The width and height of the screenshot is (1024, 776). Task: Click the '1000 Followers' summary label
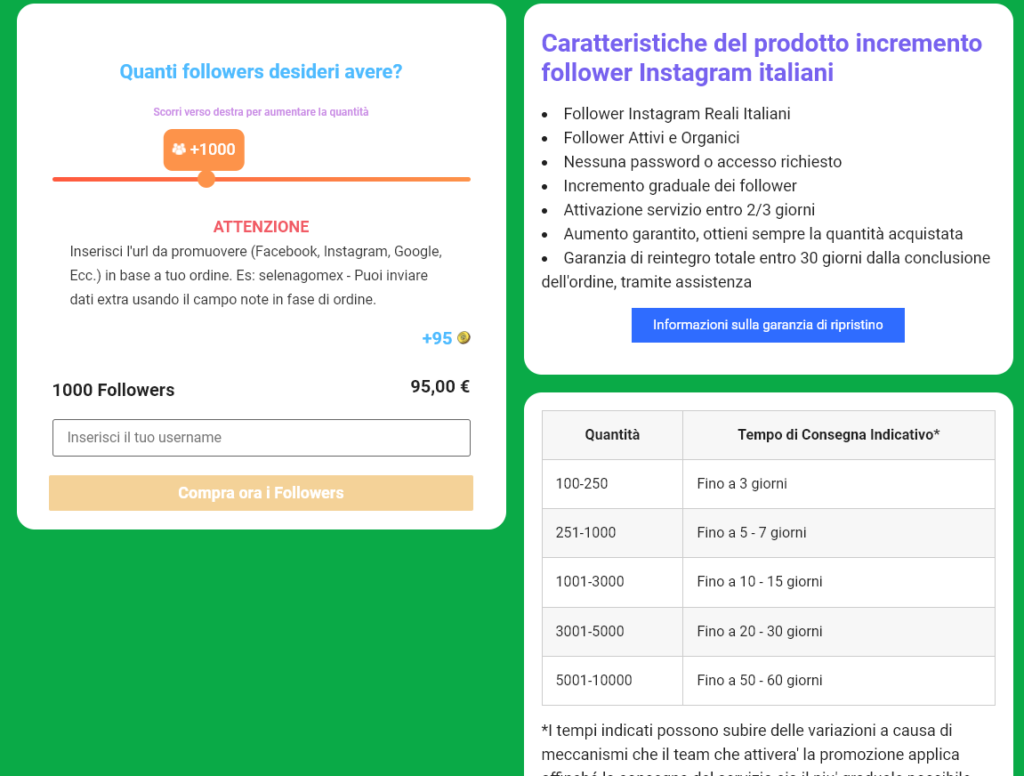point(113,390)
